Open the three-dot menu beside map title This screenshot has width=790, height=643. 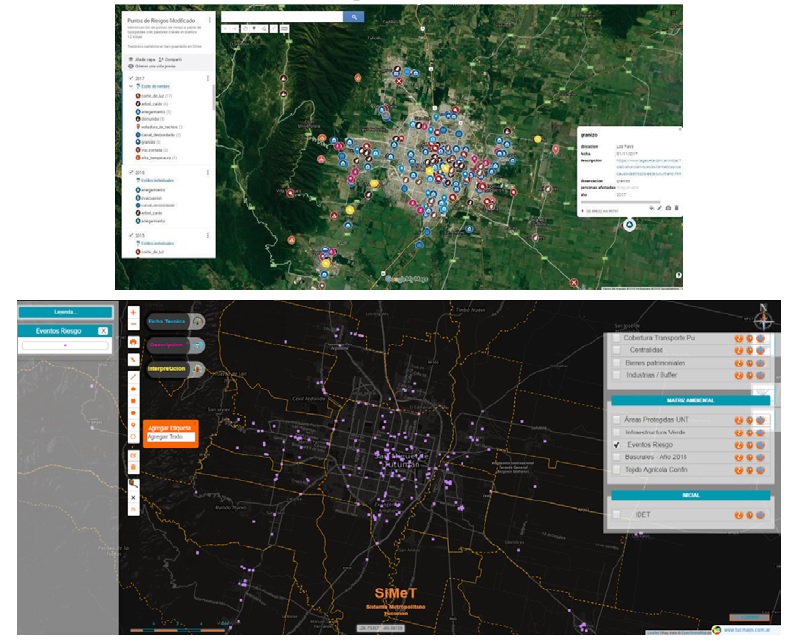click(209, 19)
